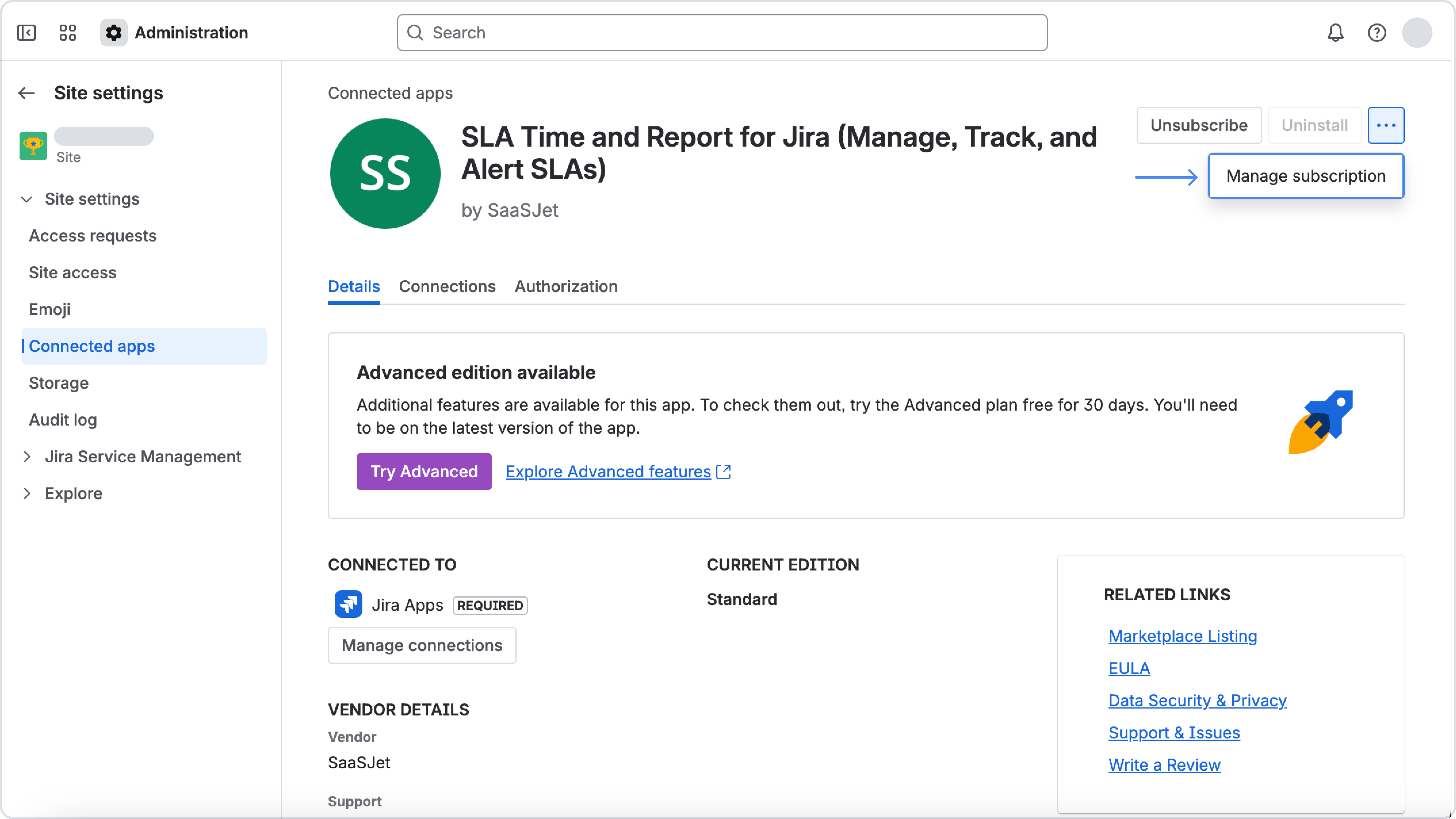Go back with Site settings arrow
Viewport: 1456px width, 819px height.
pyautogui.click(x=27, y=93)
